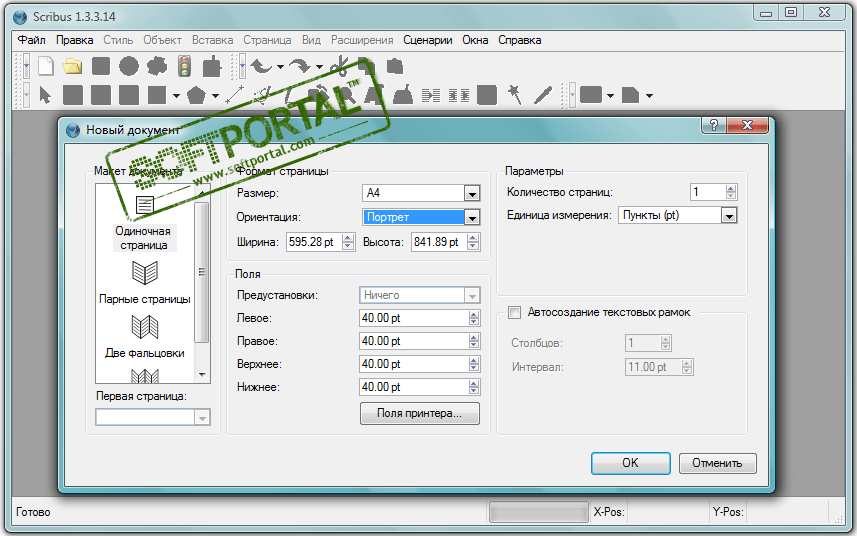Image resolution: width=857 pixels, height=536 pixels.
Task: Enable Автосоздание текстовых рамок checkbox
Action: (514, 312)
